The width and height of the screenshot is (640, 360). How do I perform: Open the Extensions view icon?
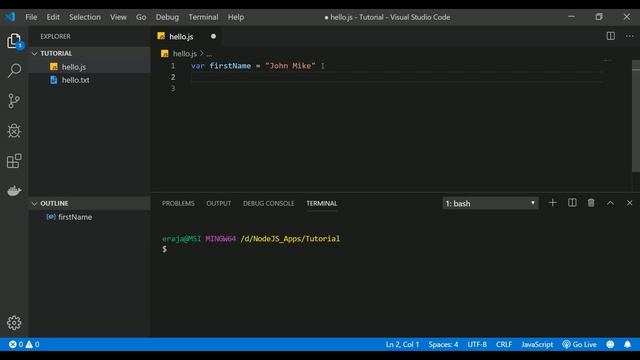tap(14, 161)
